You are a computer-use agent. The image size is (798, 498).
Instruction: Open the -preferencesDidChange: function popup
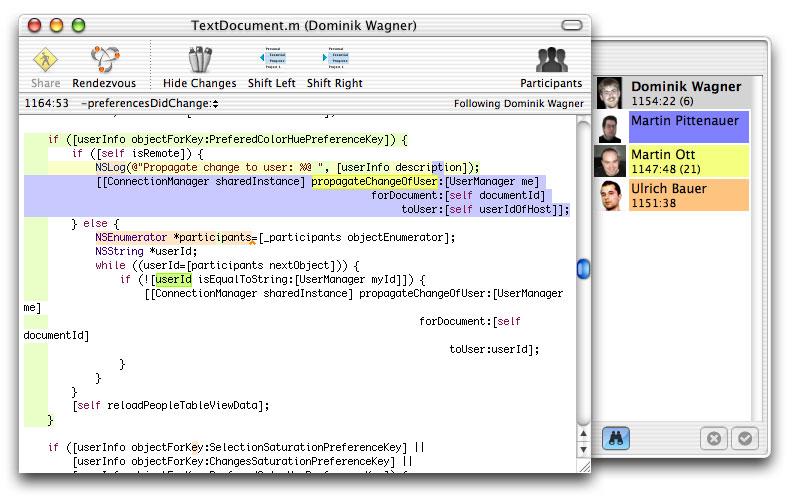(150, 103)
